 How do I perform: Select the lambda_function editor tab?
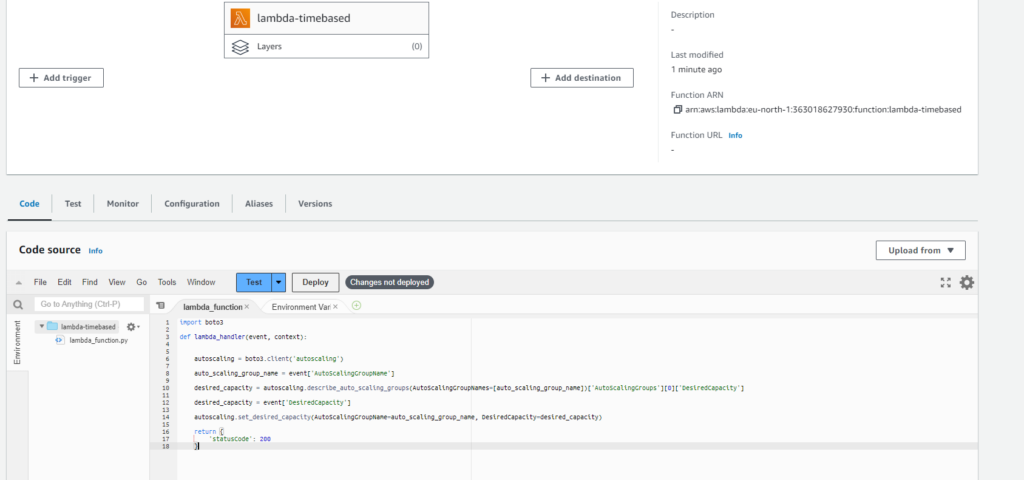[212, 306]
